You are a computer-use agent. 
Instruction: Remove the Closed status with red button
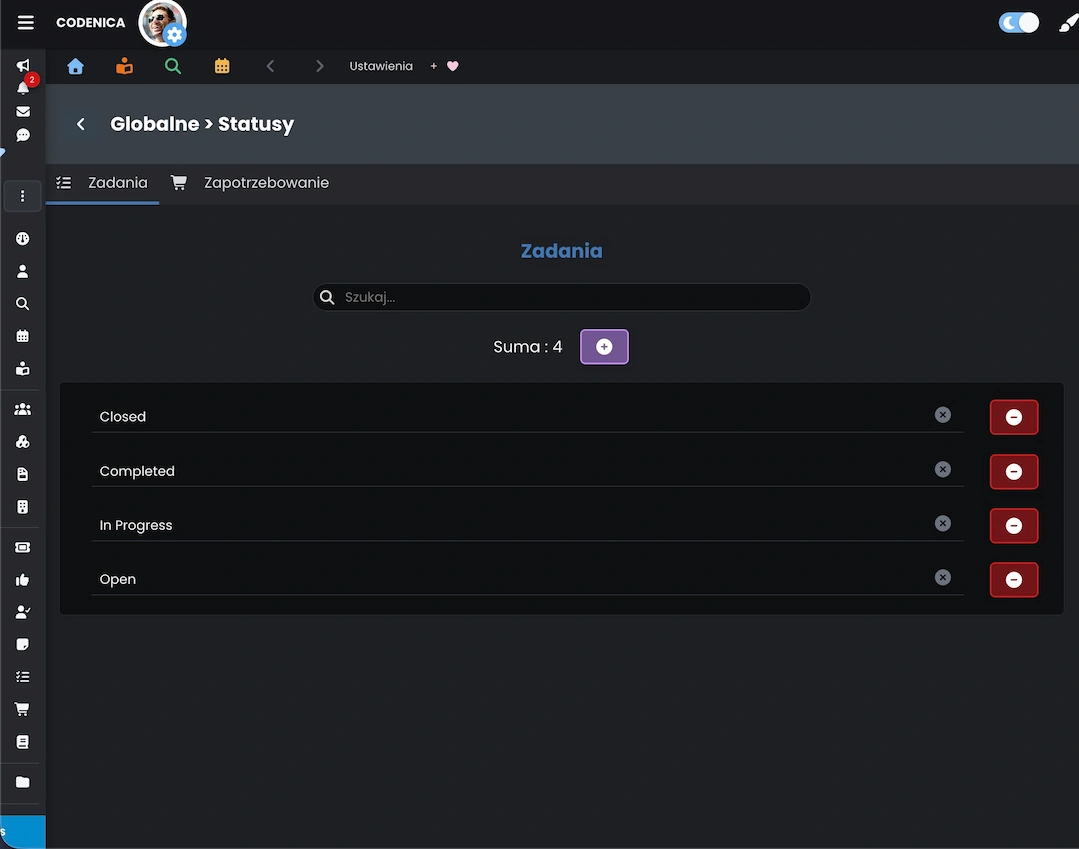click(1013, 417)
